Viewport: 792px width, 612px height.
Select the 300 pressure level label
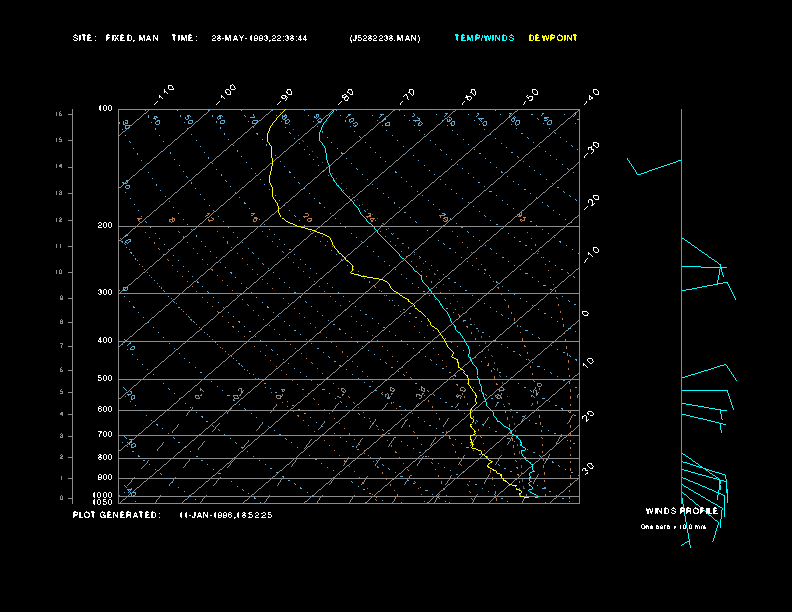pyautogui.click(x=105, y=292)
